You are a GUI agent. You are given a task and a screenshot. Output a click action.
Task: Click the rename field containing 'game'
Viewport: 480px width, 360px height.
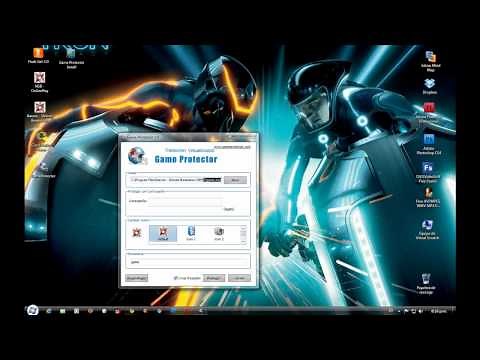pyautogui.click(x=188, y=262)
